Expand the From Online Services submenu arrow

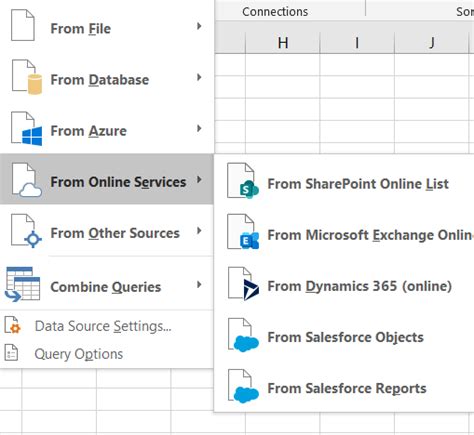pyautogui.click(x=199, y=180)
